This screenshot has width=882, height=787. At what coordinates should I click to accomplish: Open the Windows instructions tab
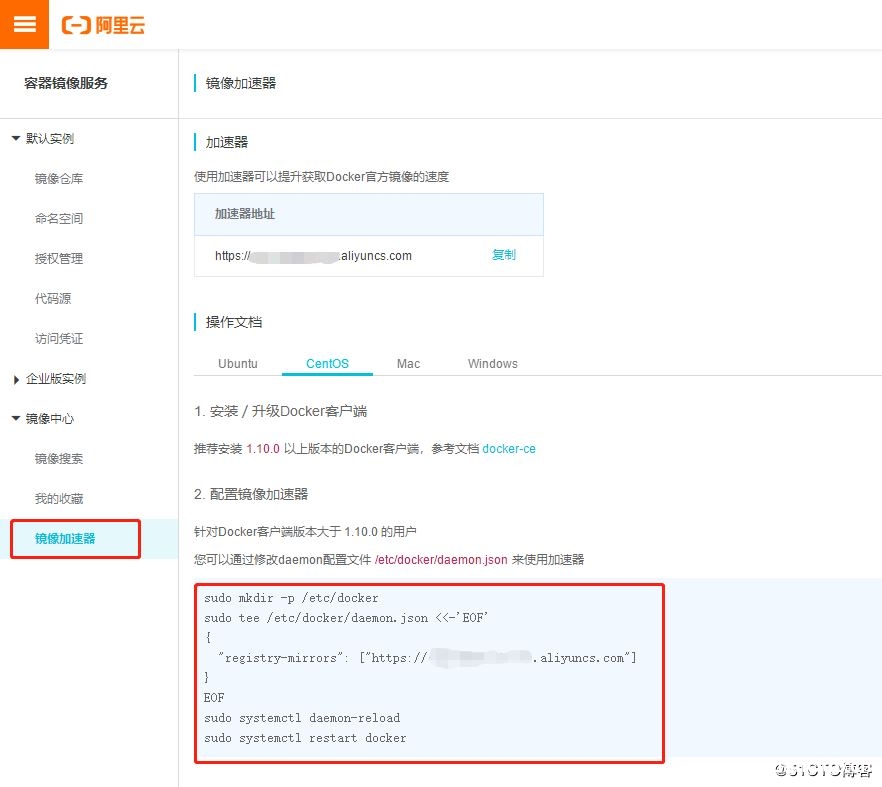[492, 363]
